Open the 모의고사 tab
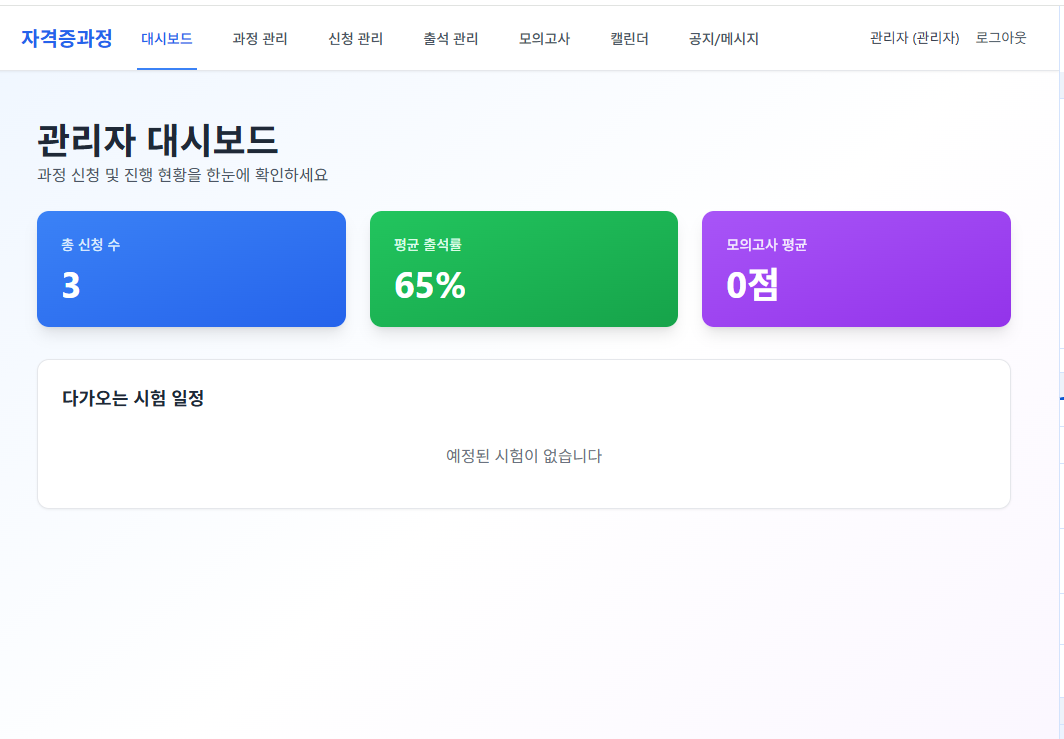Viewport: 1064px width, 739px height. (x=542, y=38)
